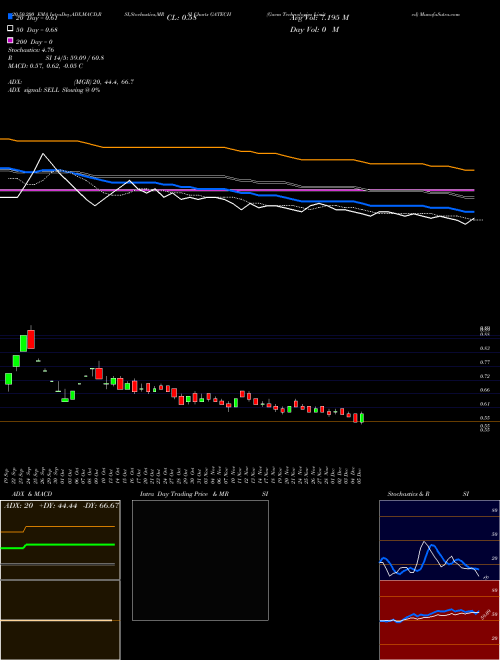Open the lower MACD mini chart panel
Image resolution: width=500 pixels, height=660 pixels.
(x=60, y=620)
